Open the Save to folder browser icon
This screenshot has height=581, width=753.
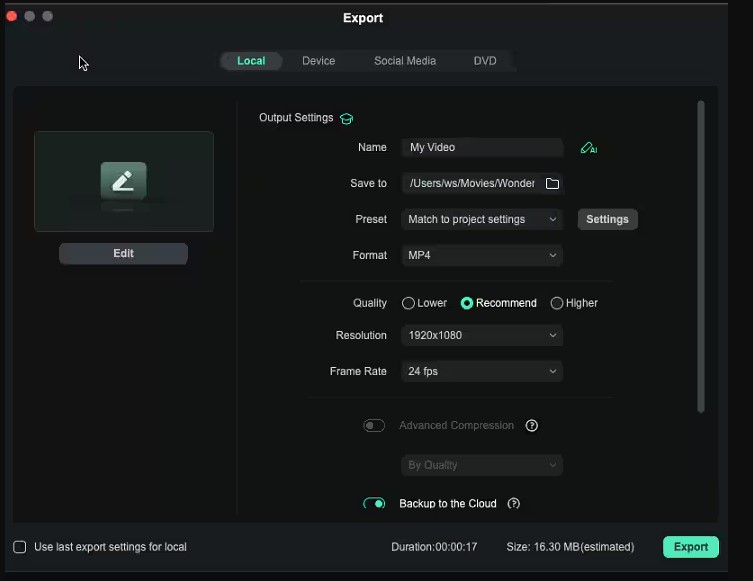(x=552, y=183)
